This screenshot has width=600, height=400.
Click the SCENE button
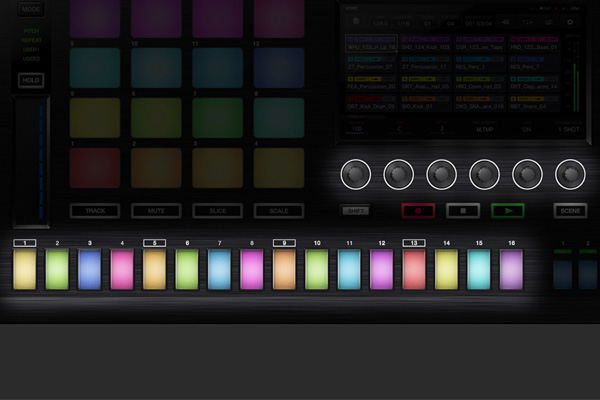click(570, 211)
